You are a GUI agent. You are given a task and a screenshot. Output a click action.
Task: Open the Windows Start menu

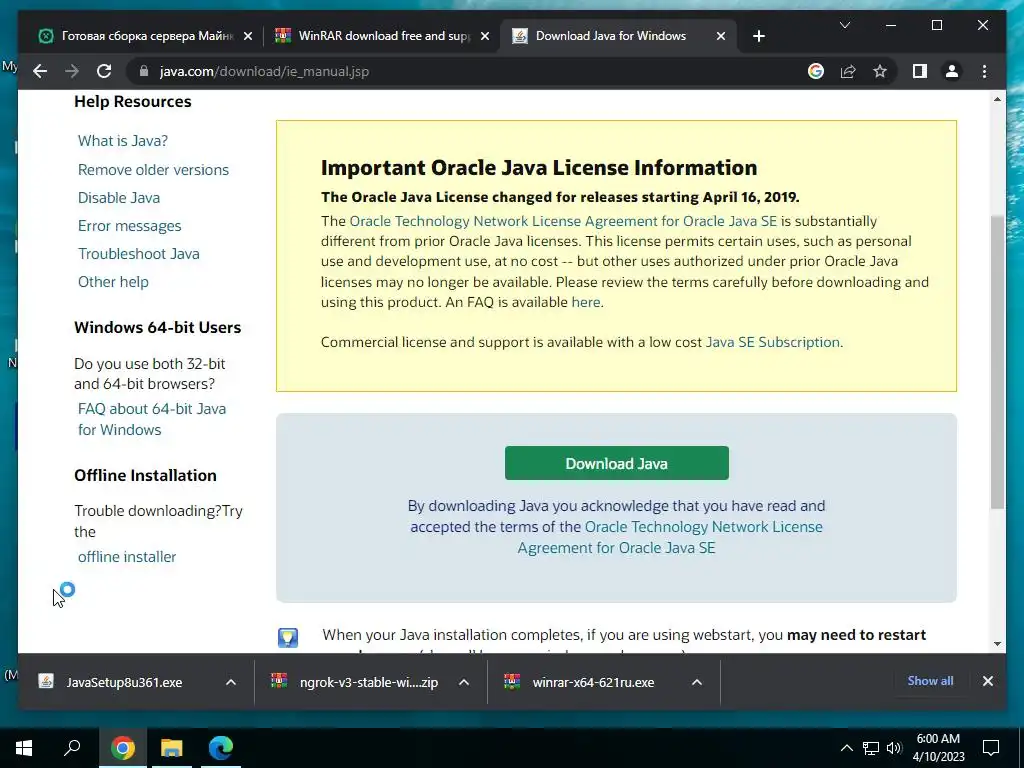click(x=24, y=748)
